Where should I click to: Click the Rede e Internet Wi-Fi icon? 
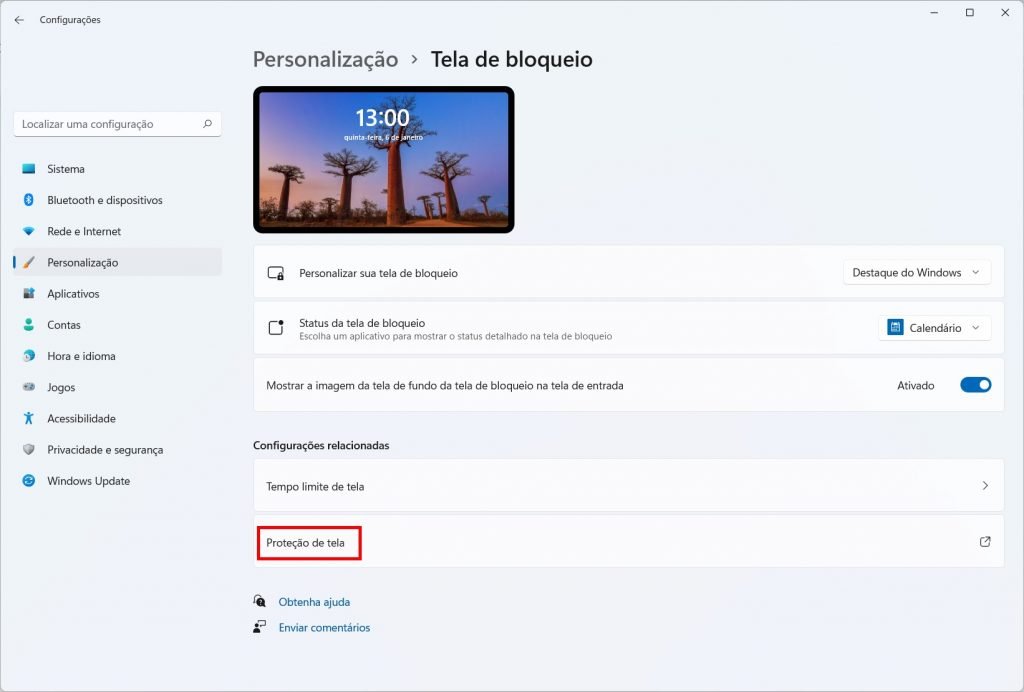29,231
